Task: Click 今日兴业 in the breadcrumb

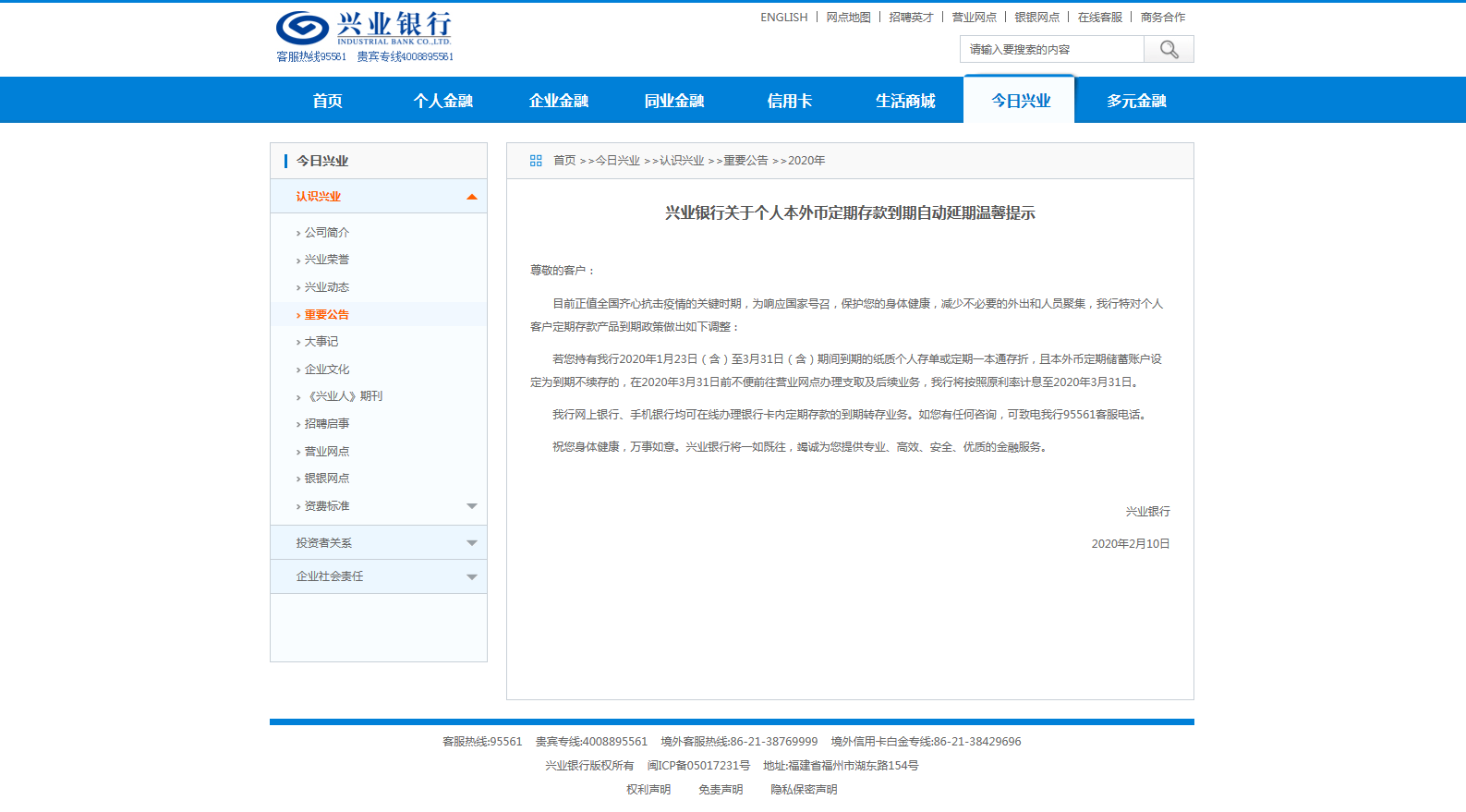Action: tap(618, 161)
